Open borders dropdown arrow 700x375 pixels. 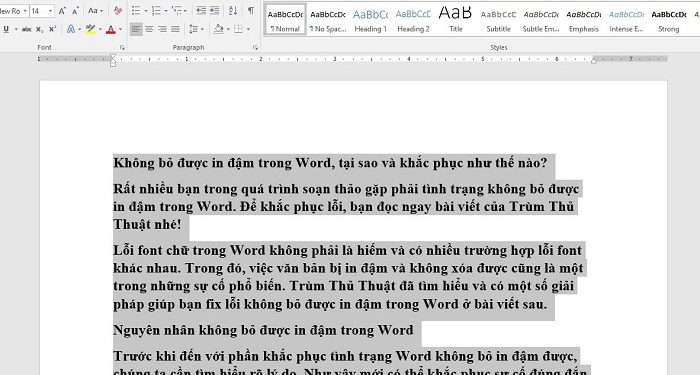click(248, 29)
